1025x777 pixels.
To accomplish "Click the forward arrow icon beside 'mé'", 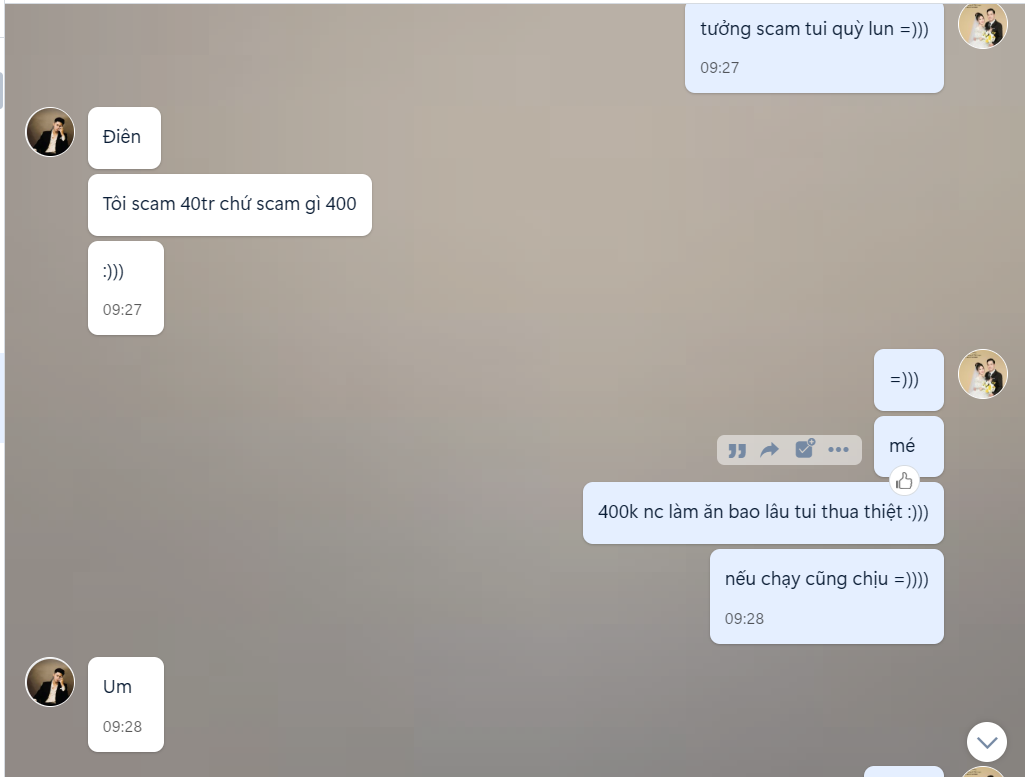I will tap(769, 450).
